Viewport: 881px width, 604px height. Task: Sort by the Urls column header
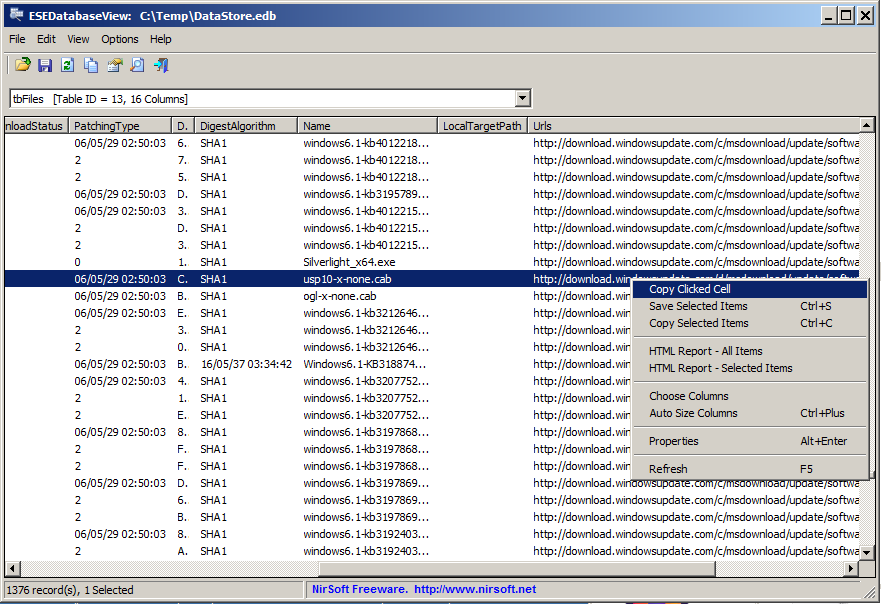(x=694, y=126)
